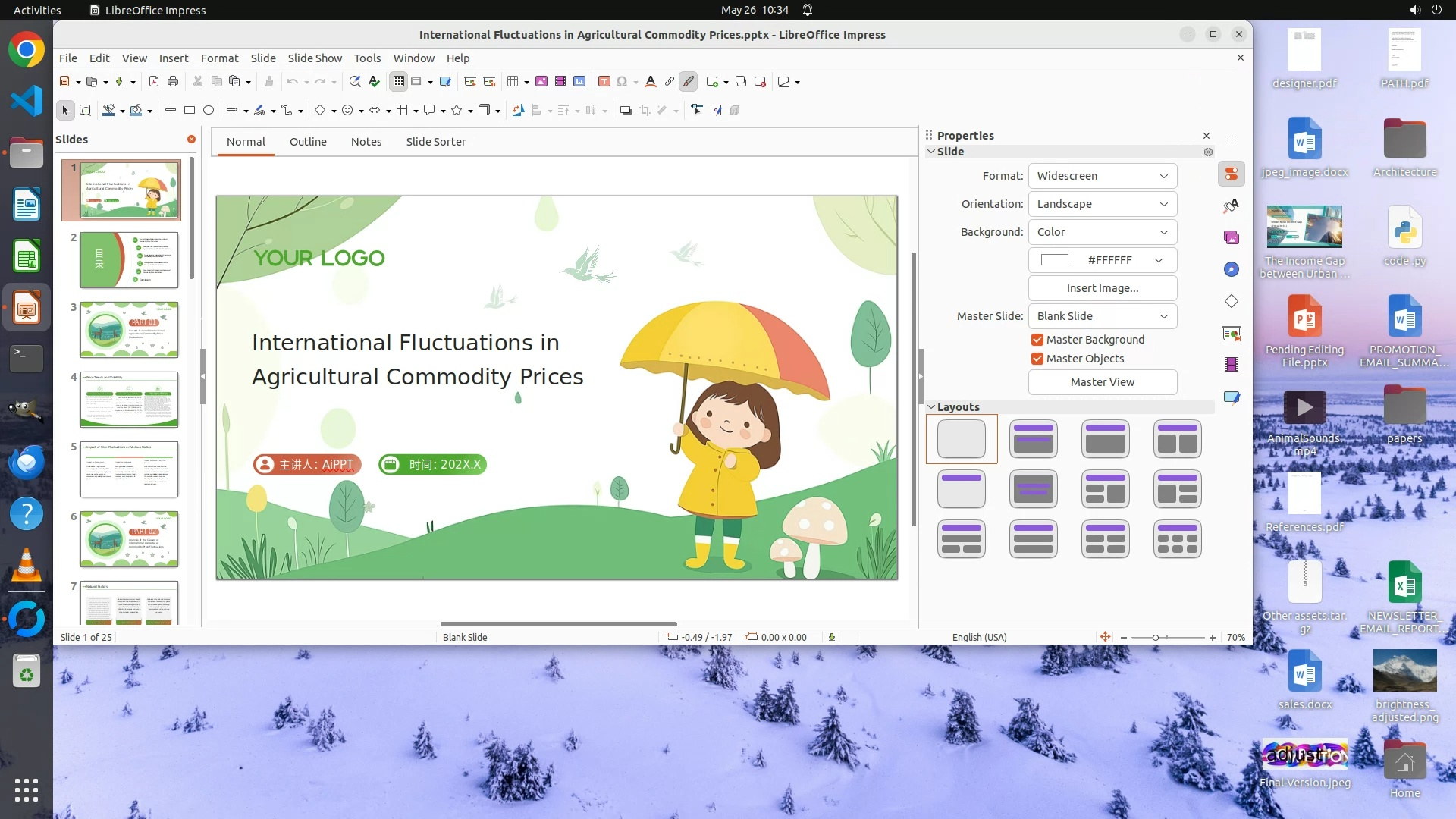
Task: Toggle the Master Objects checkbox
Action: click(x=1037, y=359)
